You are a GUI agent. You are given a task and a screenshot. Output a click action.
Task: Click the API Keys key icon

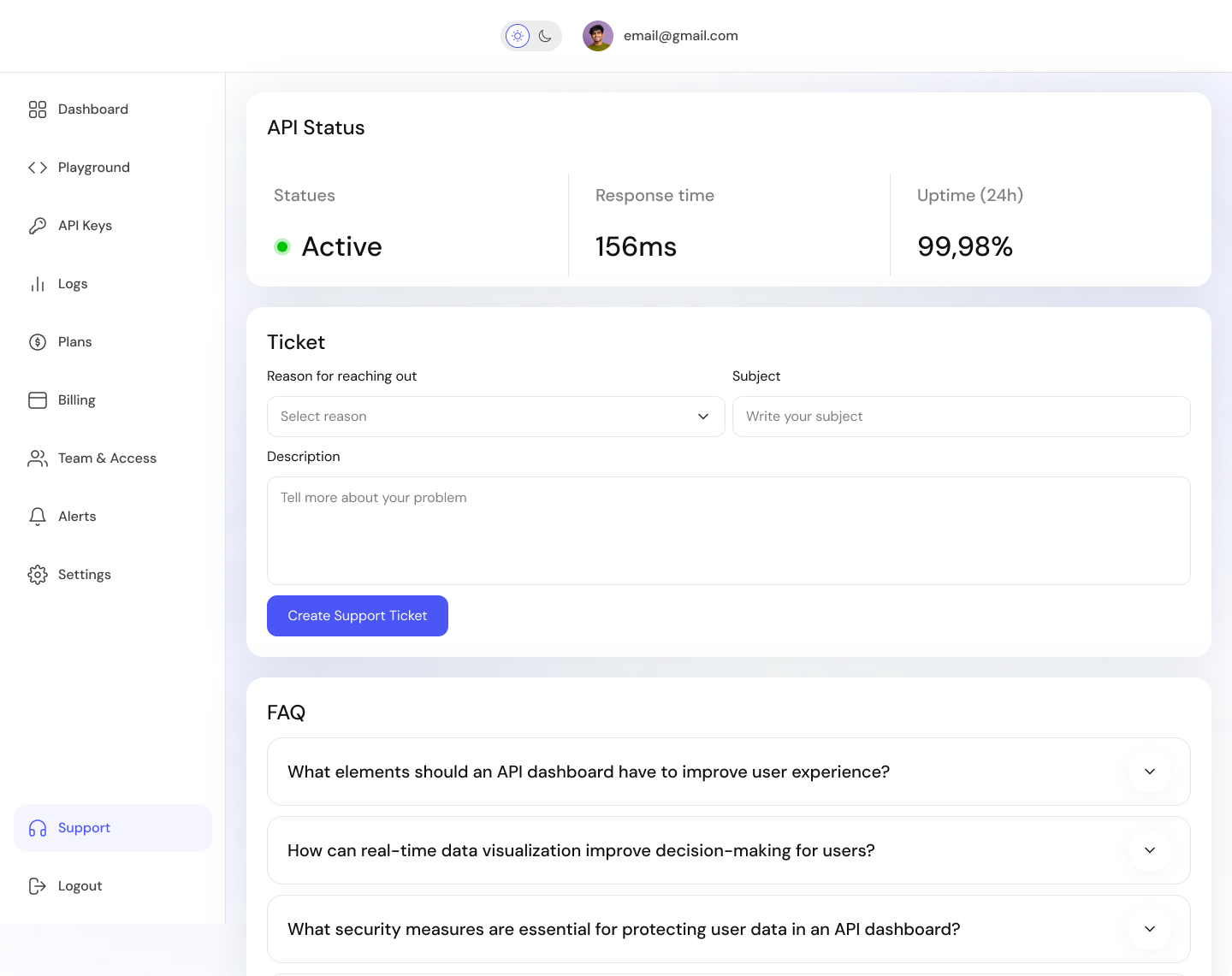coord(38,226)
